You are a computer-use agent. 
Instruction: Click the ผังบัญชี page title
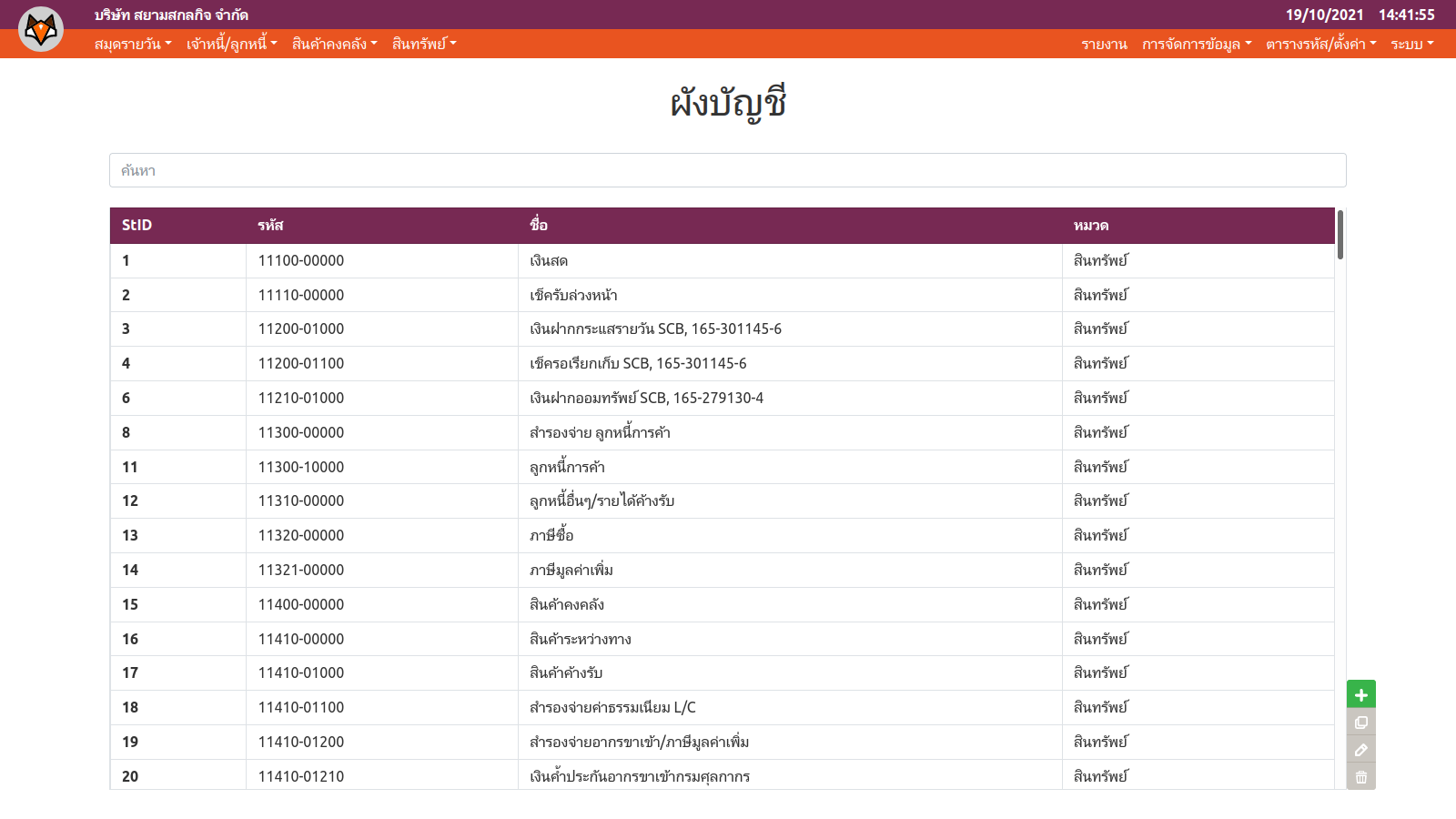pyautogui.click(x=728, y=103)
